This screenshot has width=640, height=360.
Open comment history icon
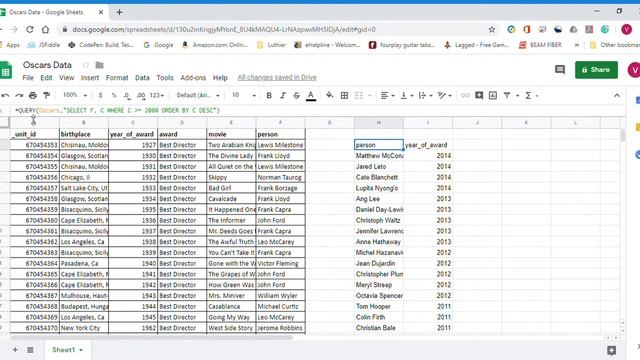pyautogui.click(x=560, y=70)
